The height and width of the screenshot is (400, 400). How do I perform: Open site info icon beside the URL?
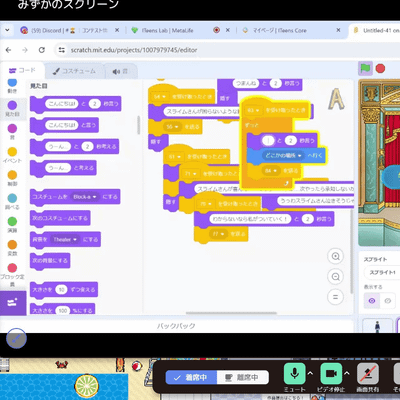pos(62,50)
